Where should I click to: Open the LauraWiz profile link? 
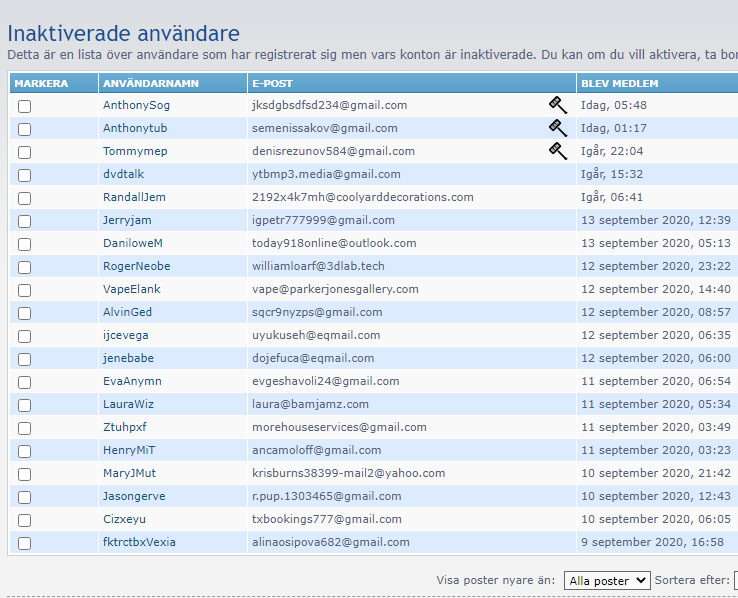point(128,404)
